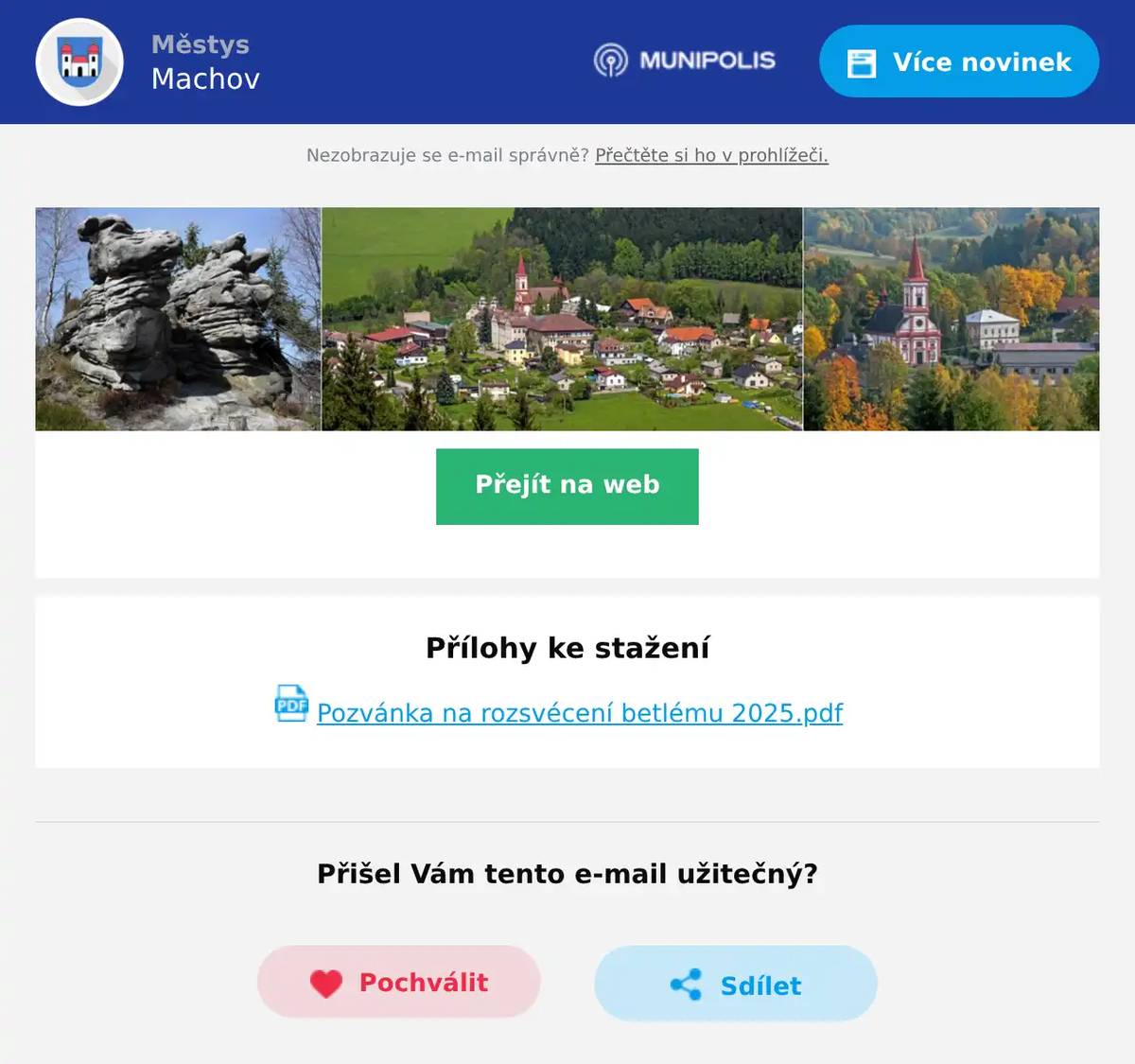Viewport: 1135px width, 1064px height.
Task: Click the Pochválit button label
Action: pyautogui.click(x=424, y=983)
